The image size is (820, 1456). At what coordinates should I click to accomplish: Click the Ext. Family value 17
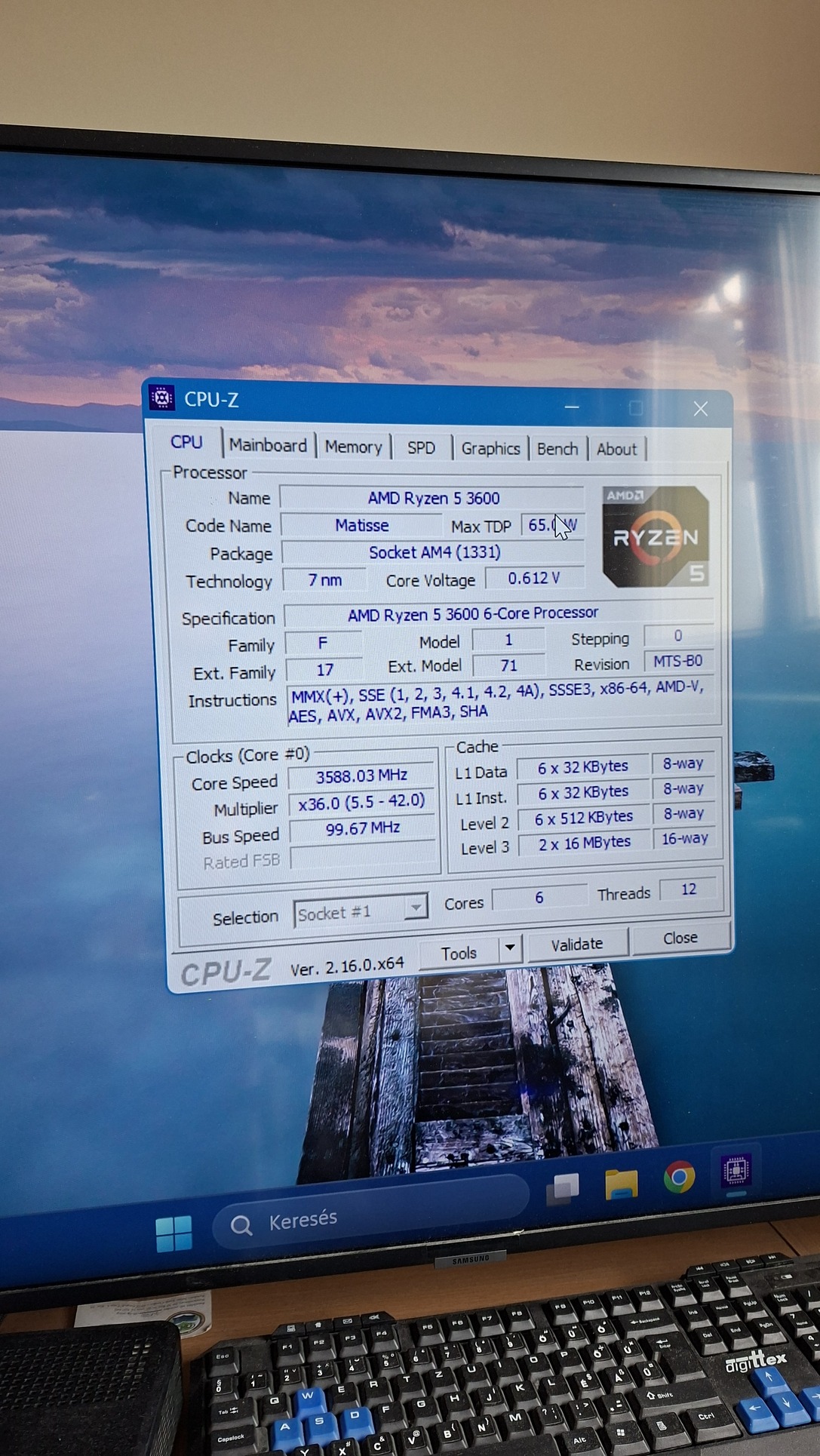[324, 670]
